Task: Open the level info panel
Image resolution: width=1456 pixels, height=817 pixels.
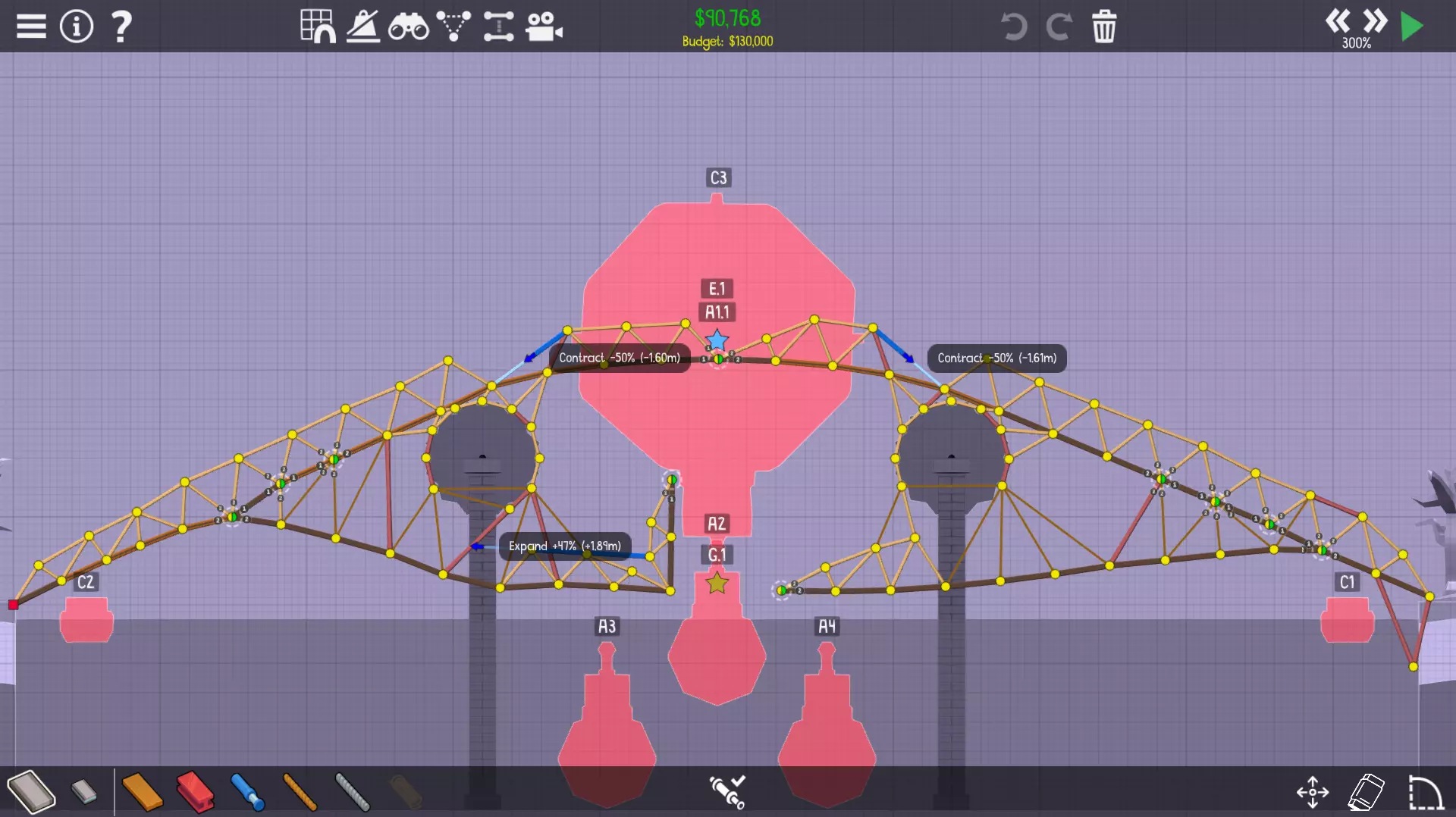Action: coord(77,27)
